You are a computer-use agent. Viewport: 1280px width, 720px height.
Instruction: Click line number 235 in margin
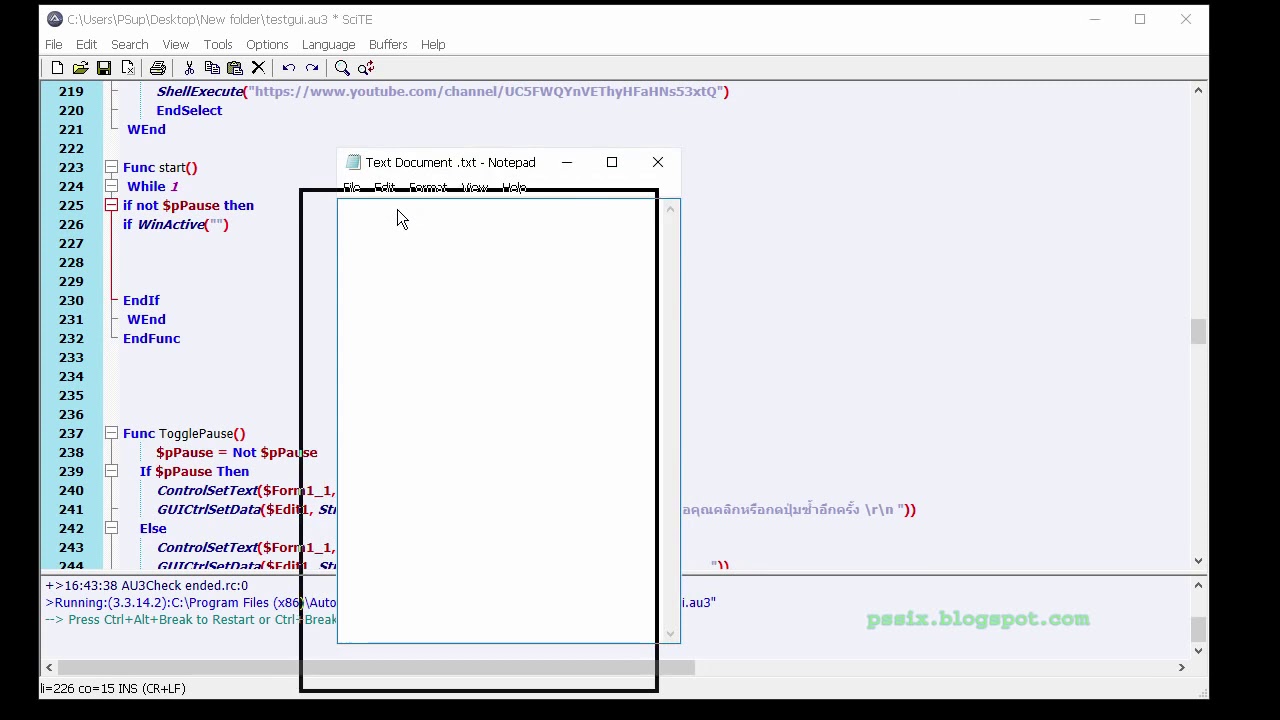tap(71, 395)
